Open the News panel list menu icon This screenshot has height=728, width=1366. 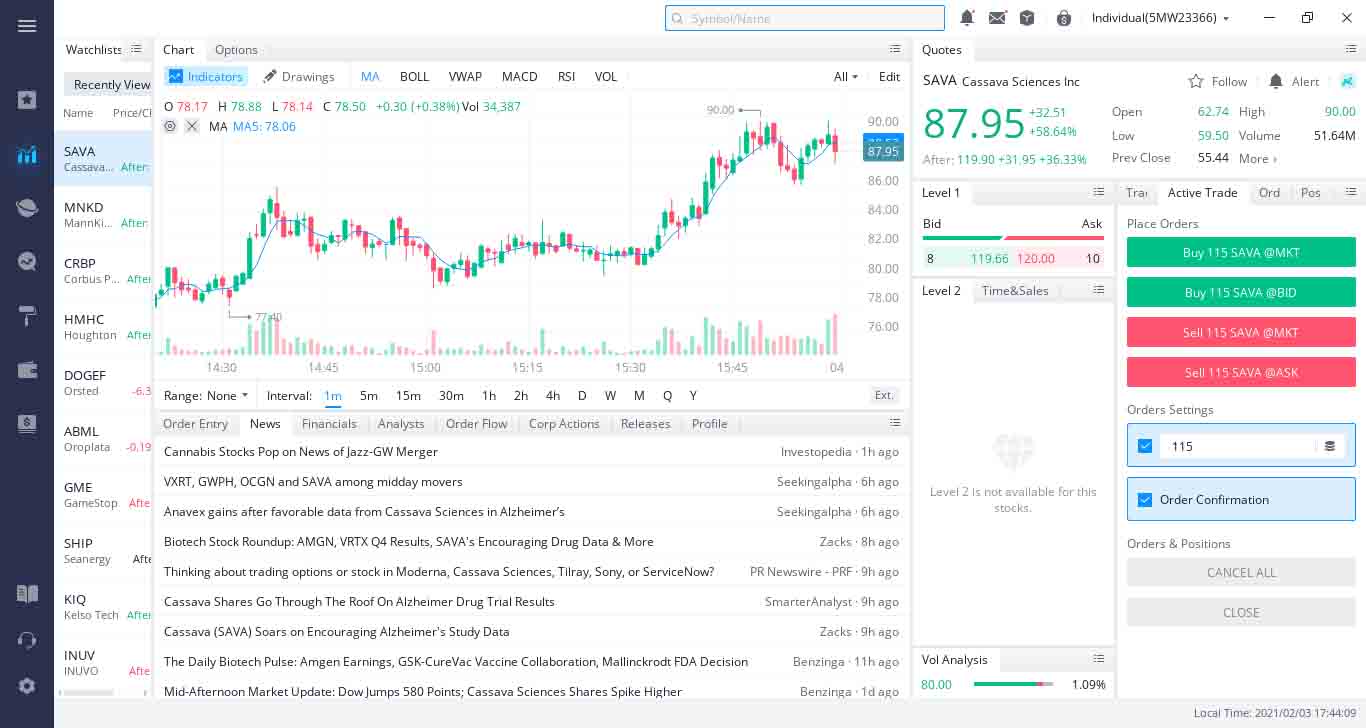coord(895,423)
